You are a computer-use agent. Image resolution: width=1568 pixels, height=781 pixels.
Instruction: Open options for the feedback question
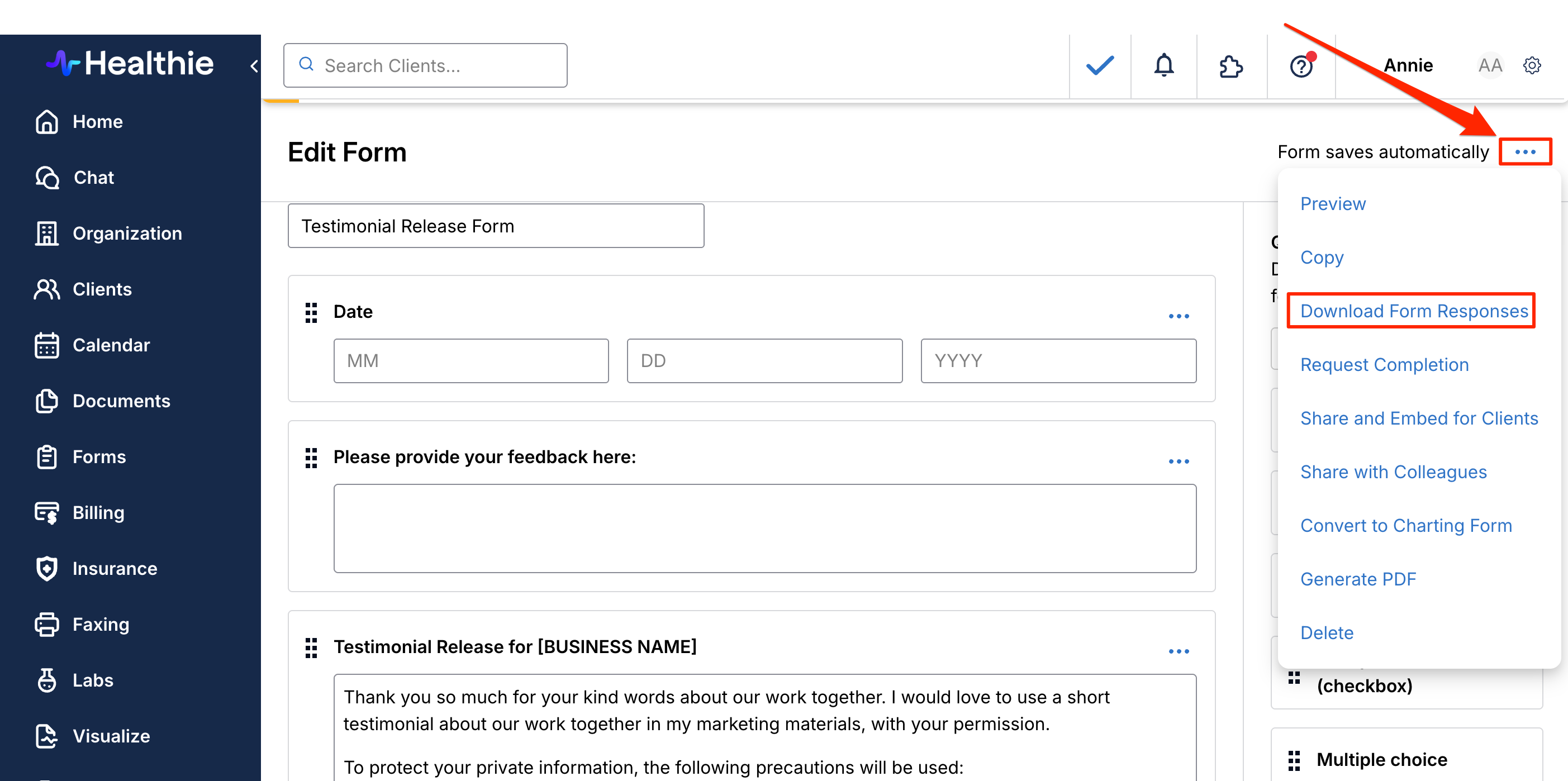(1178, 461)
